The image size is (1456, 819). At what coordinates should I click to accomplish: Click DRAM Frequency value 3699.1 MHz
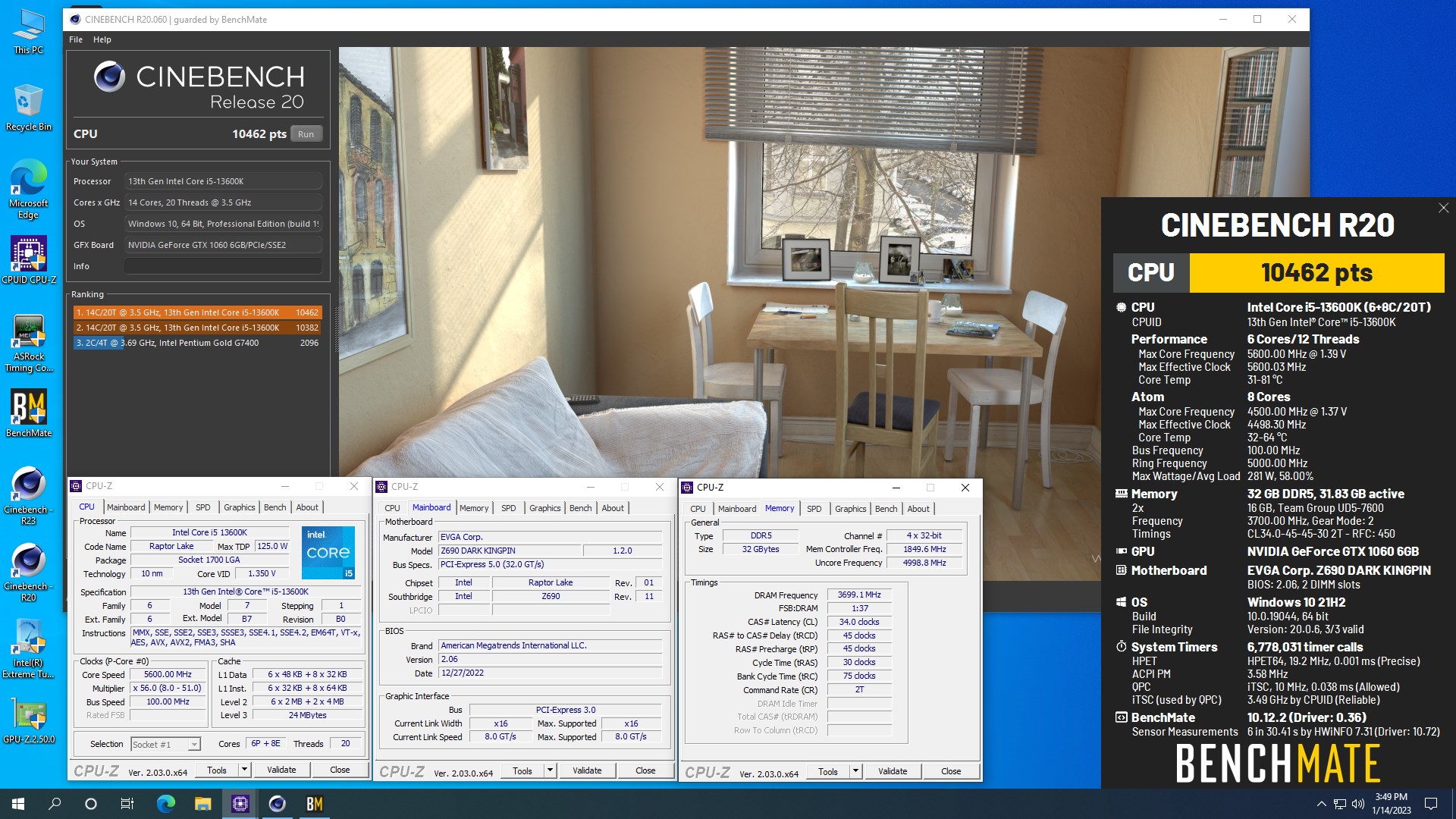pyautogui.click(x=859, y=595)
